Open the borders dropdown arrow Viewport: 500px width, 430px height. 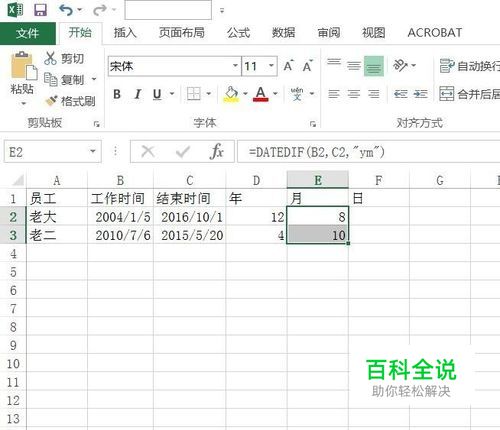click(x=209, y=94)
